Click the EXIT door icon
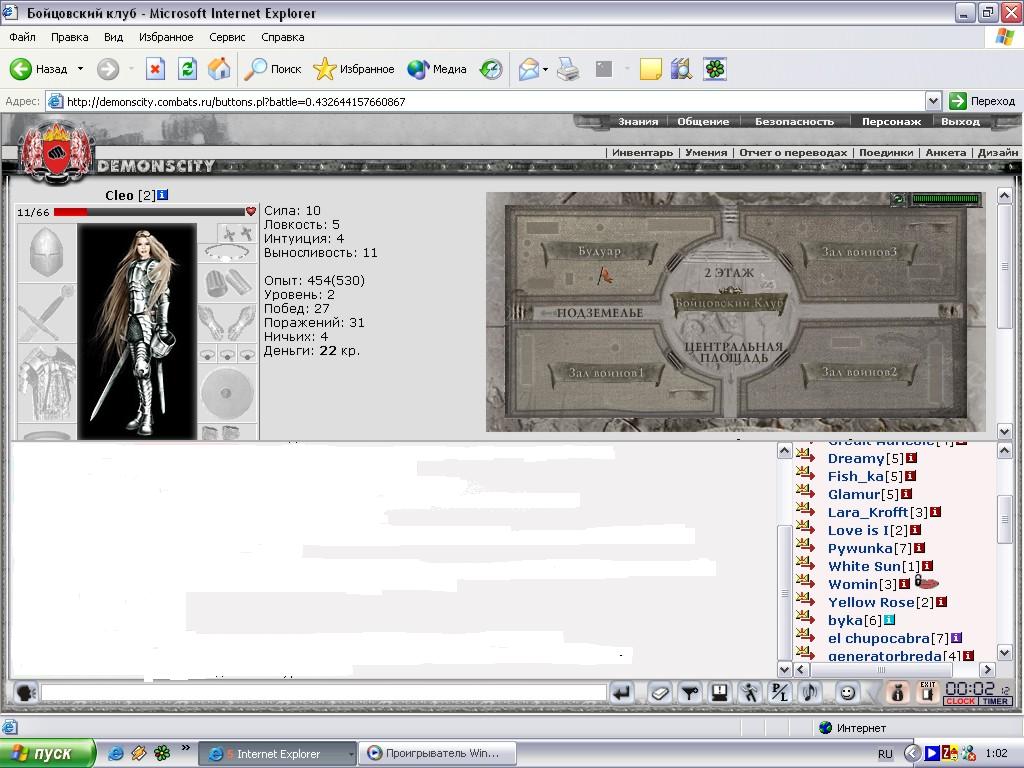1024x768 pixels. click(927, 692)
